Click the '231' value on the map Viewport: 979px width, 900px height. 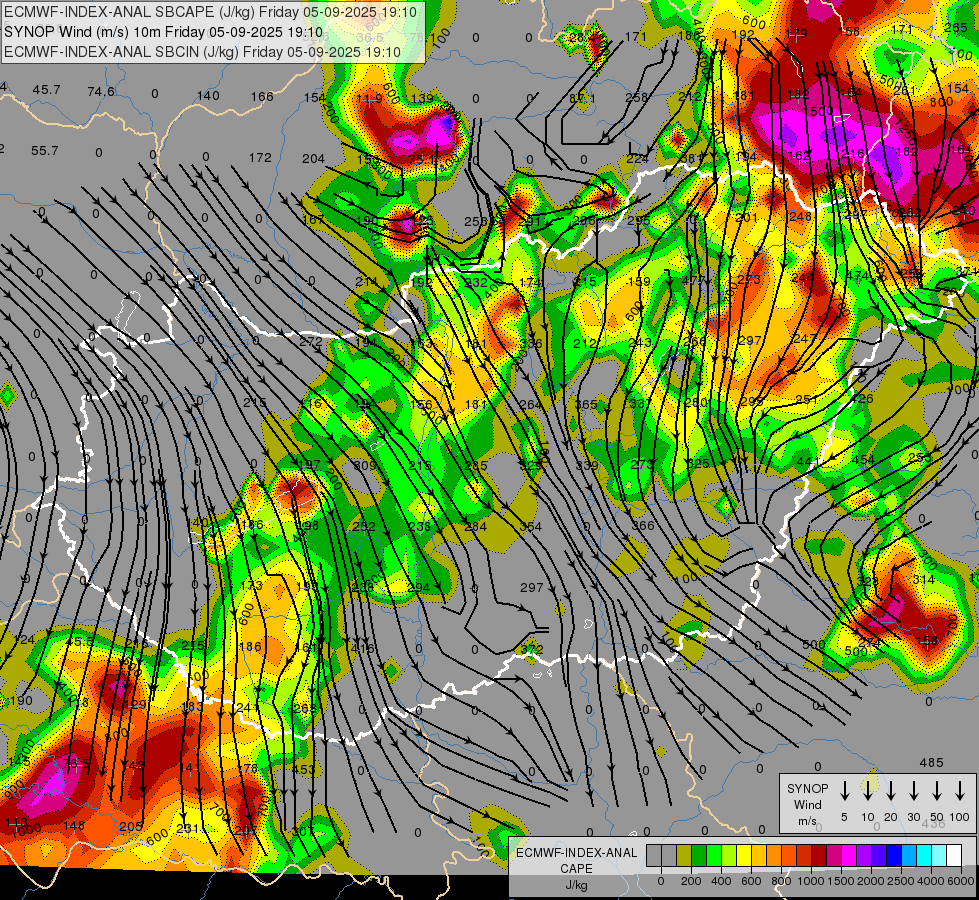tap(187, 828)
